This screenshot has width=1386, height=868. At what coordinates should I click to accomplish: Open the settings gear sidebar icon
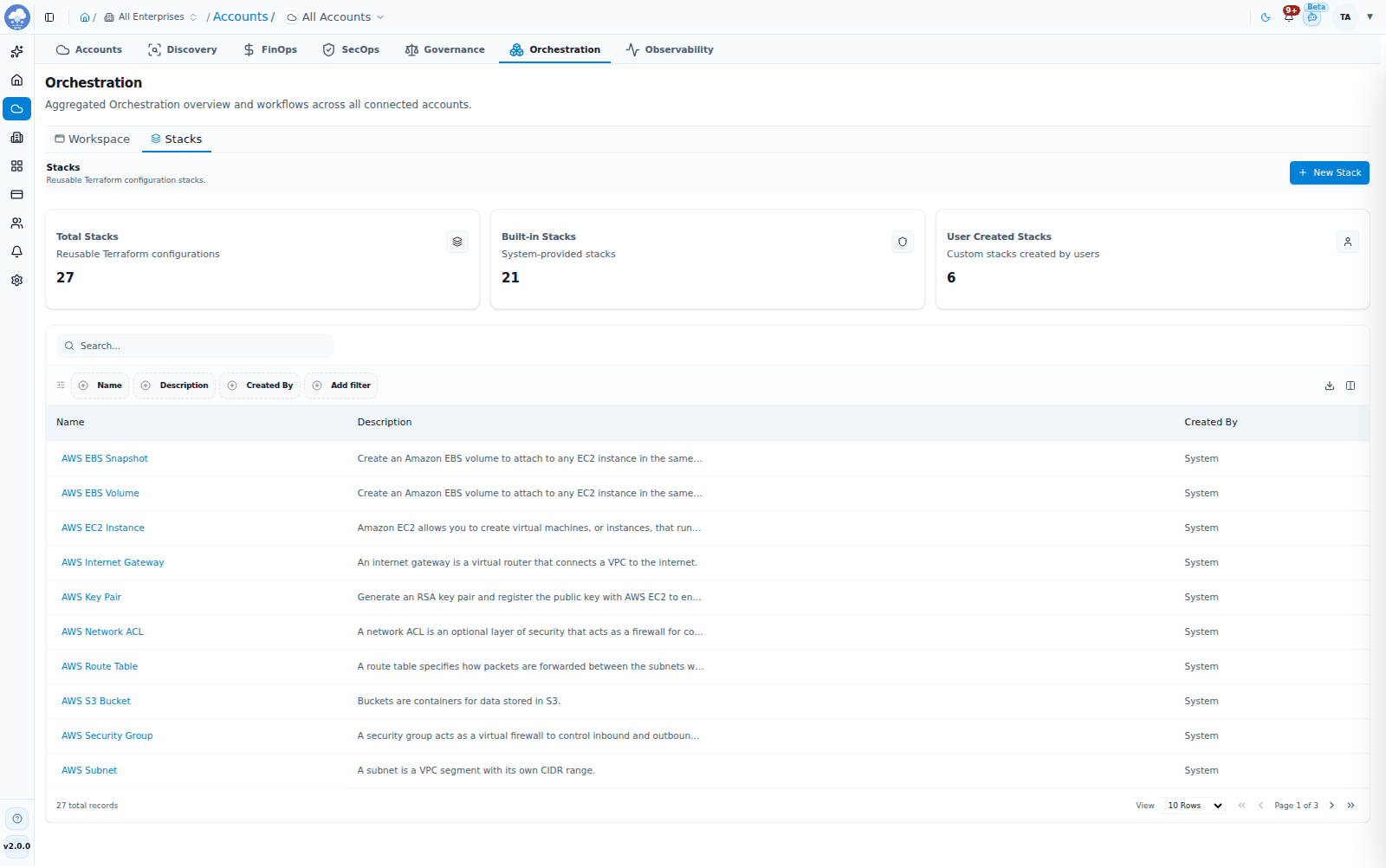point(16,281)
